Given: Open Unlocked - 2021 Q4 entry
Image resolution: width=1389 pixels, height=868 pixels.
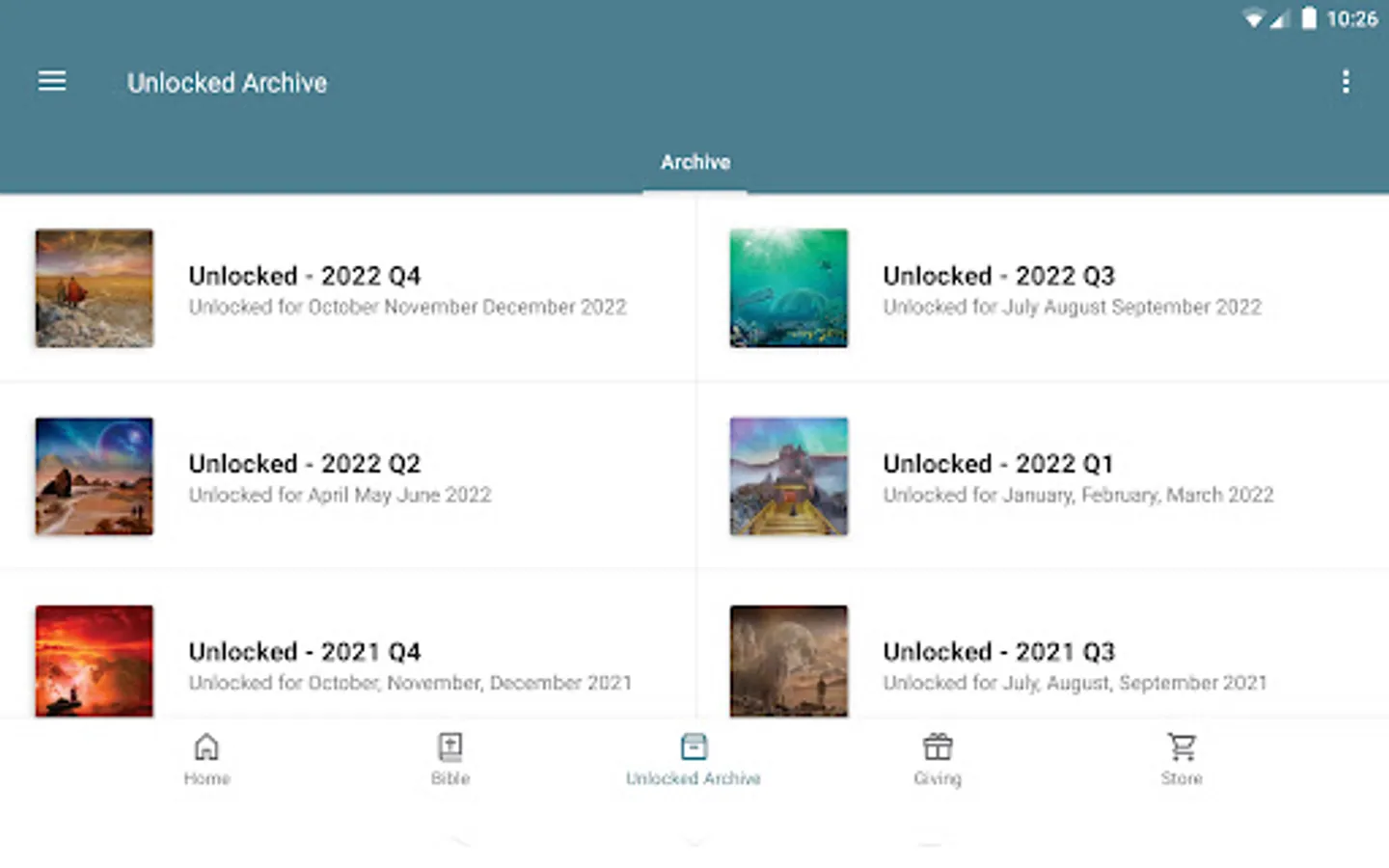Looking at the screenshot, I should point(305,653).
